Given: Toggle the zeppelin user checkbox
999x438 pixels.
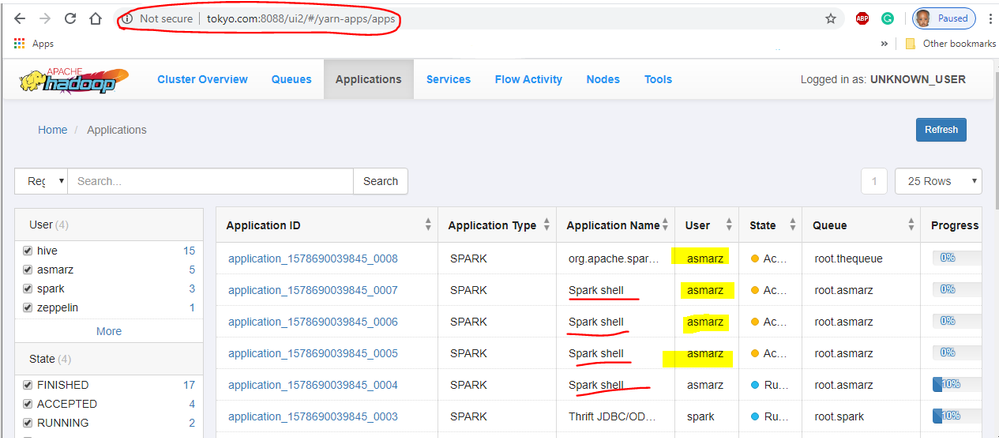Looking at the screenshot, I should (x=28, y=308).
